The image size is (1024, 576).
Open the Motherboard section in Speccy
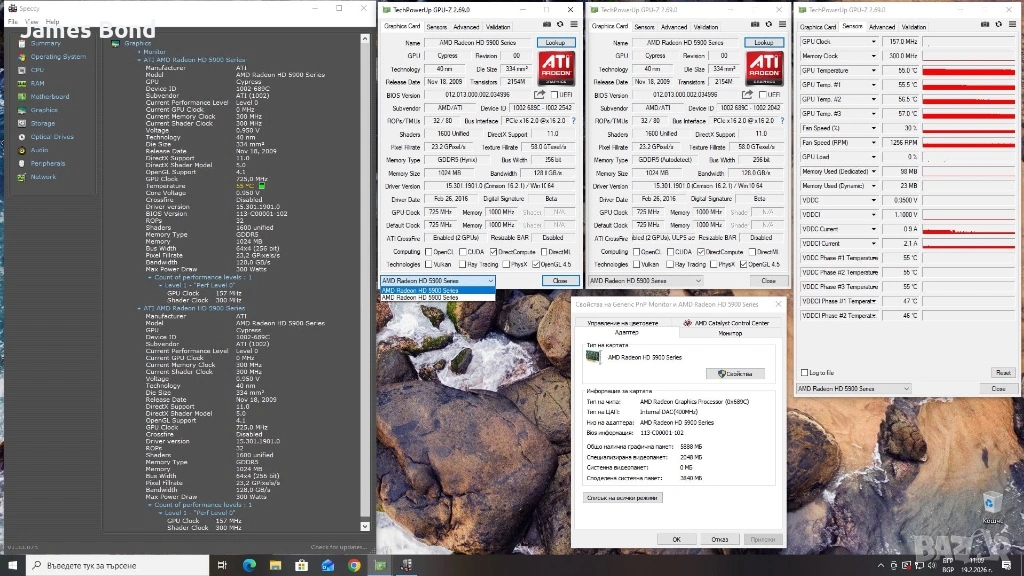tap(49, 97)
